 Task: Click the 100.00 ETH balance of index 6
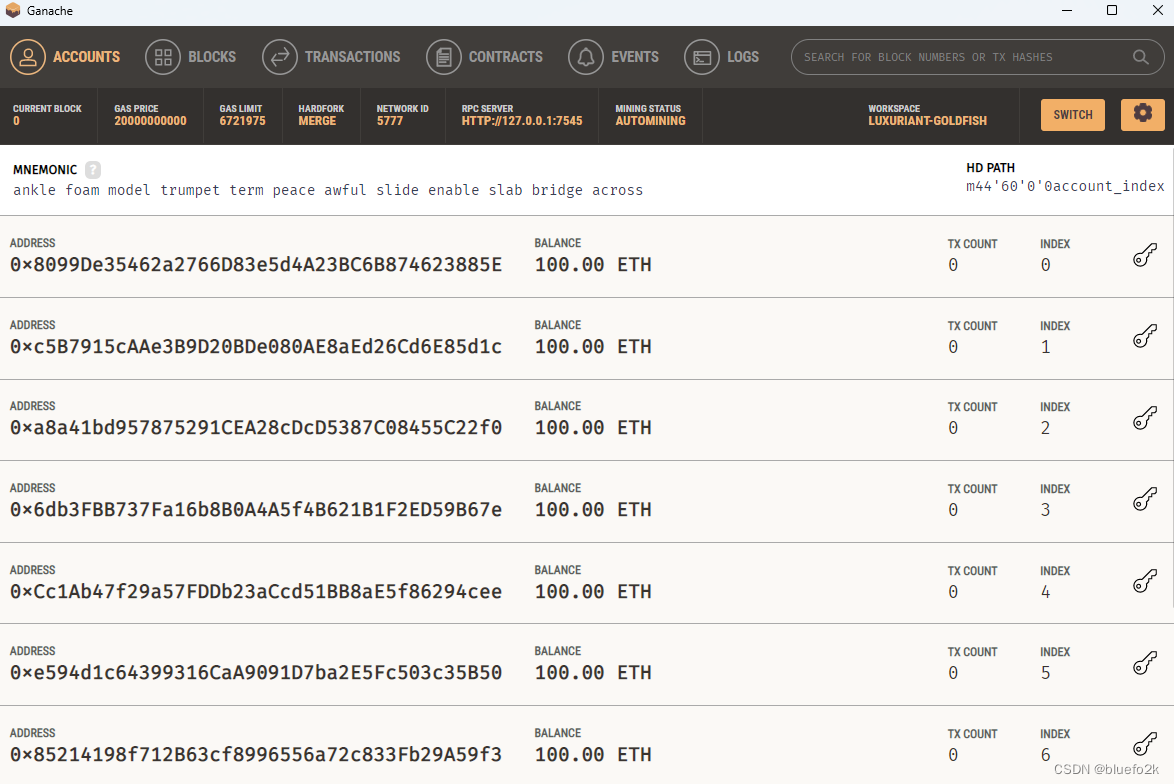[593, 754]
